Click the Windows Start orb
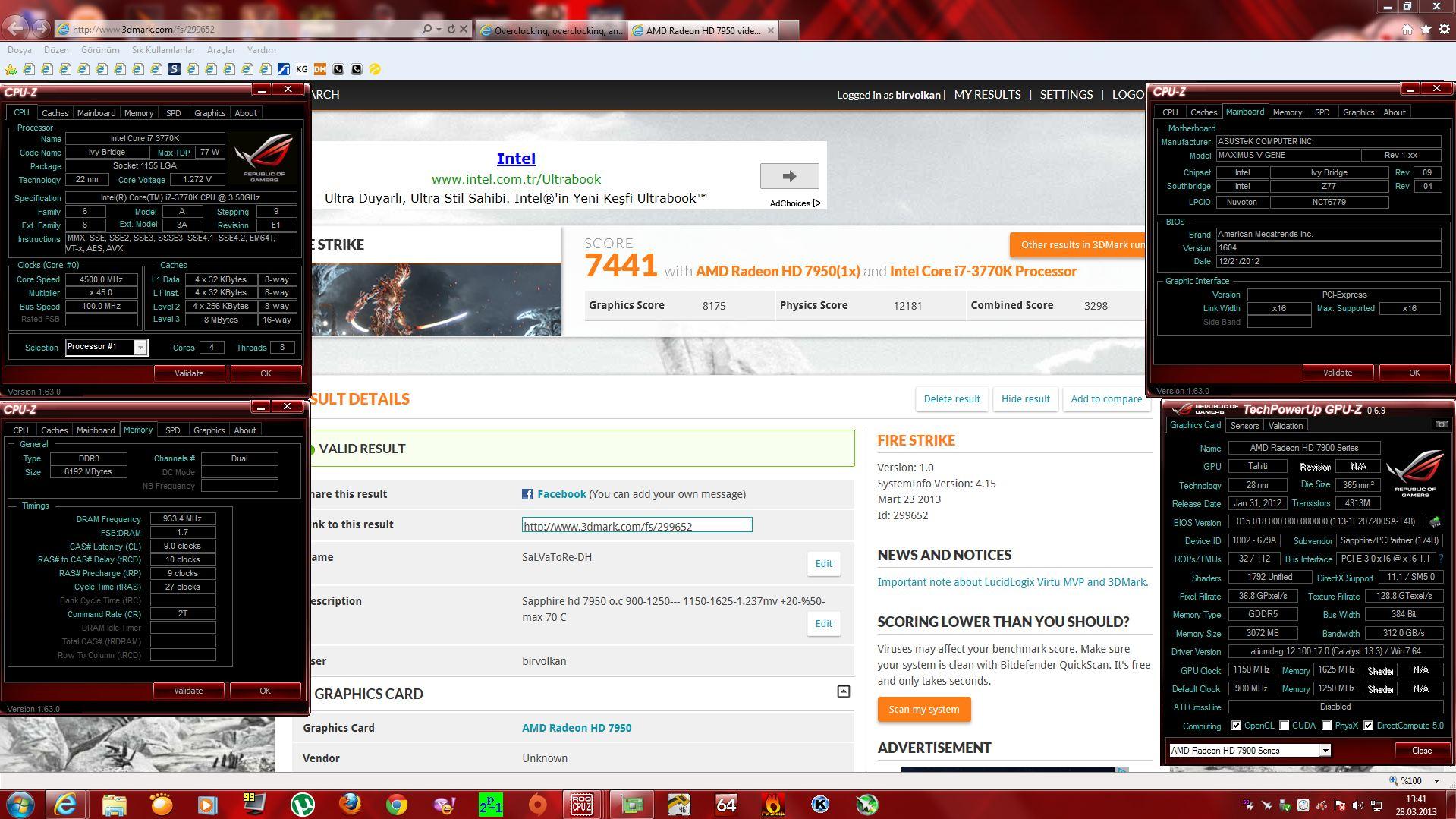This screenshot has width=1456, height=819. click(x=20, y=804)
